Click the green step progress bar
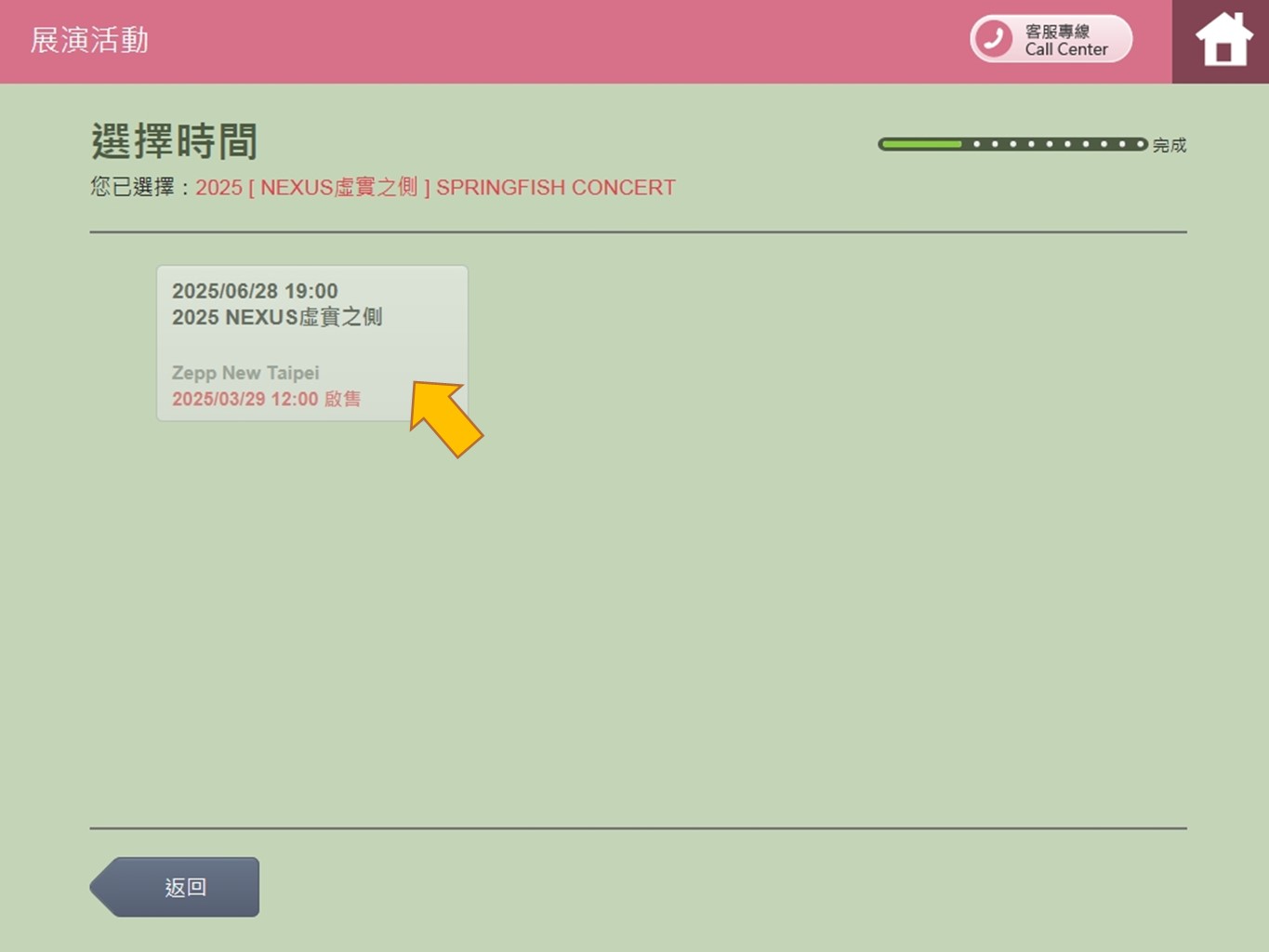Viewport: 1269px width, 952px height. coord(1012,144)
